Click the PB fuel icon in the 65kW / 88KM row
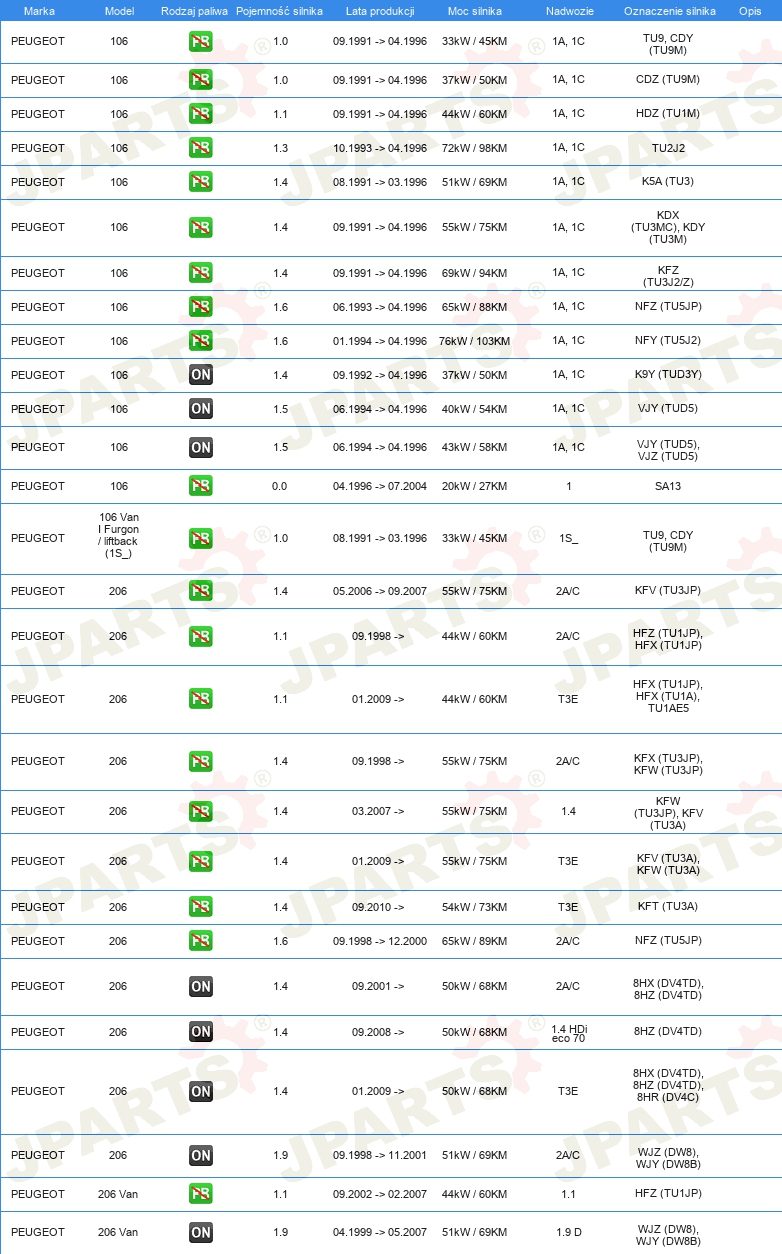The image size is (782, 1254). coord(201,307)
